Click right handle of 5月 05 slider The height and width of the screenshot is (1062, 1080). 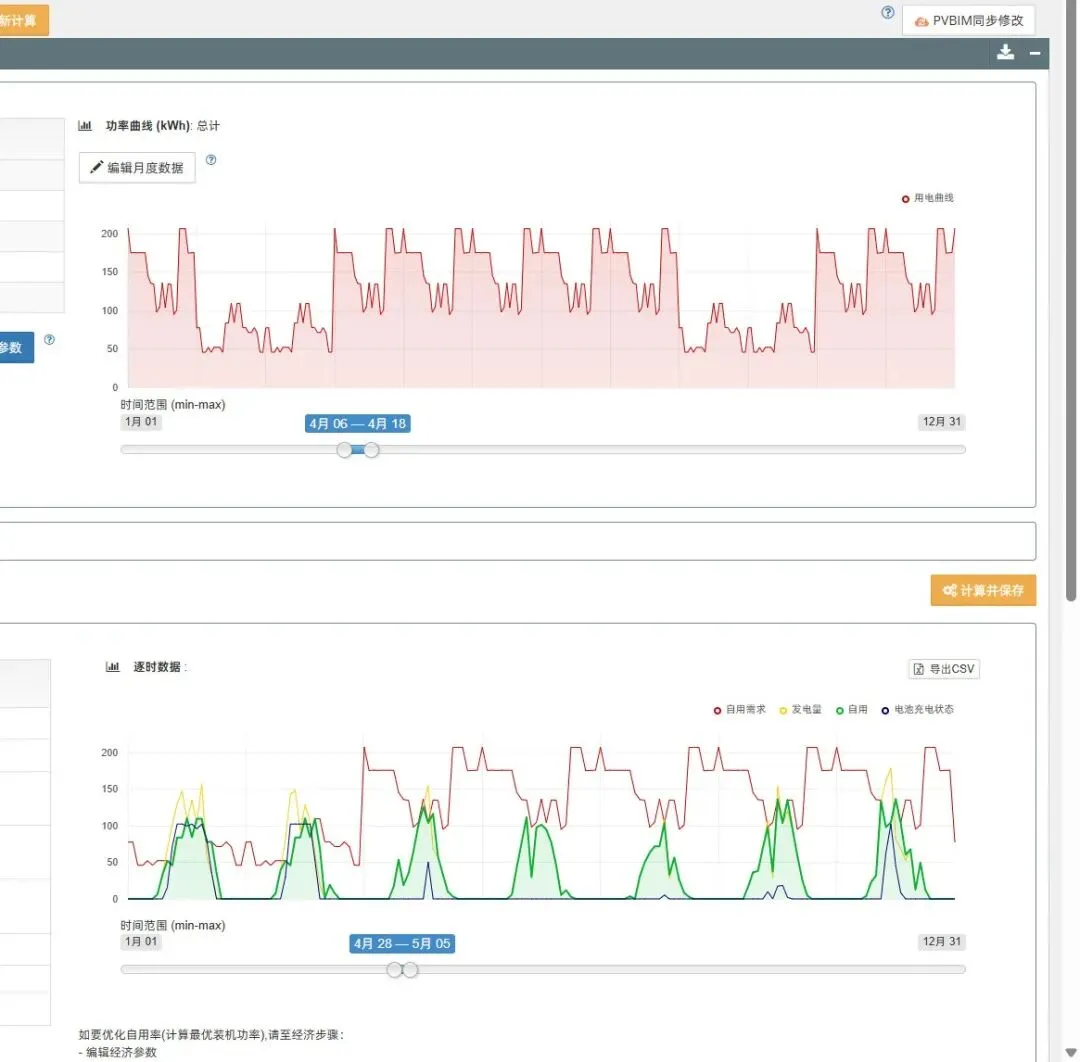click(411, 970)
